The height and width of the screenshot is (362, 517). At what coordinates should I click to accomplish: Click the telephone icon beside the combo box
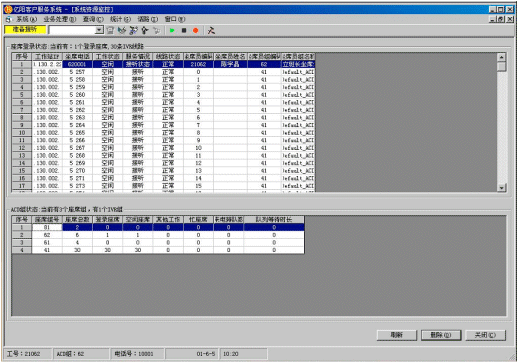[110, 30]
